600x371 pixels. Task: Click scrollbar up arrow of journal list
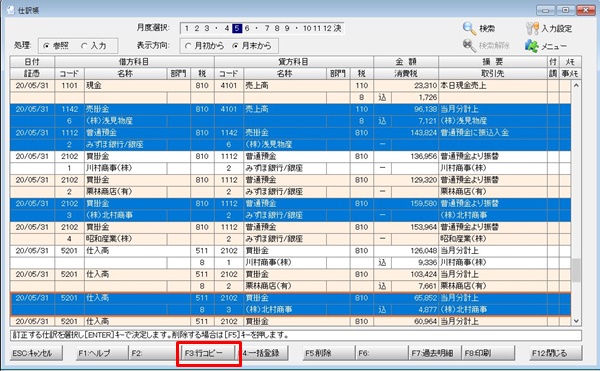pyautogui.click(x=576, y=86)
